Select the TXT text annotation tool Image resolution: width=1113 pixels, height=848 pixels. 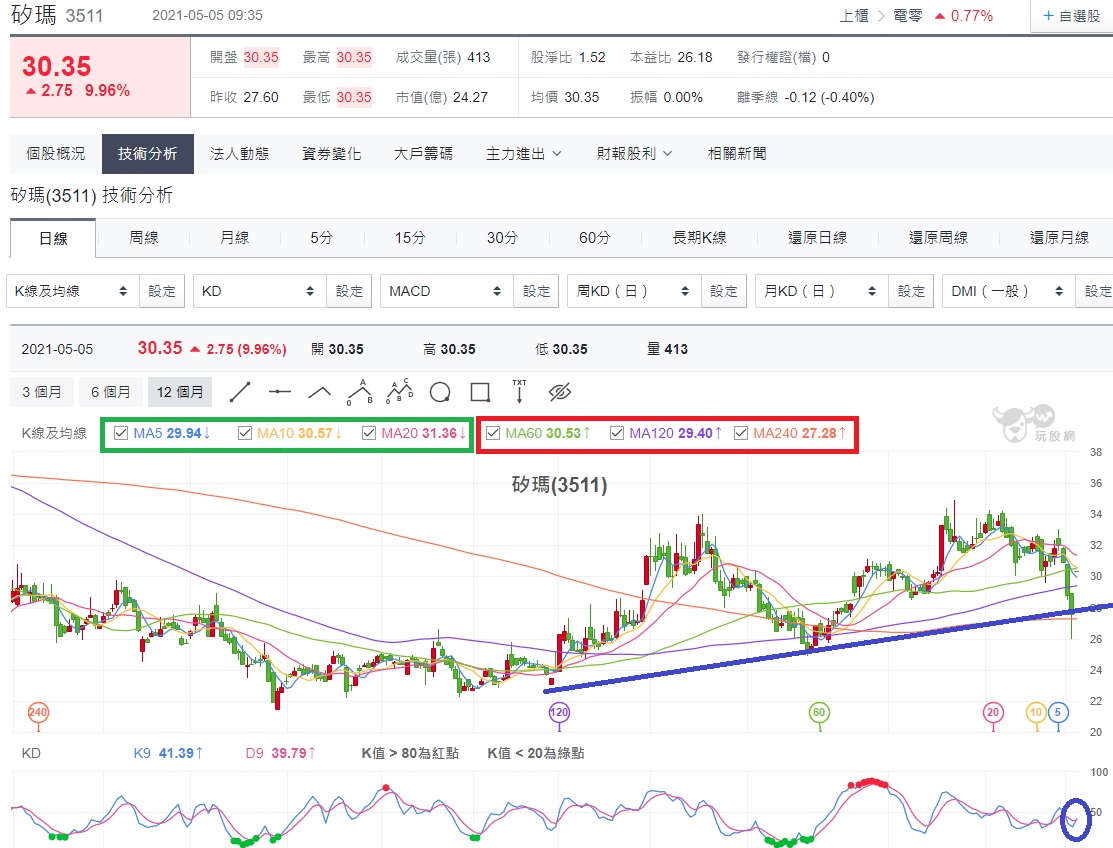click(x=520, y=391)
